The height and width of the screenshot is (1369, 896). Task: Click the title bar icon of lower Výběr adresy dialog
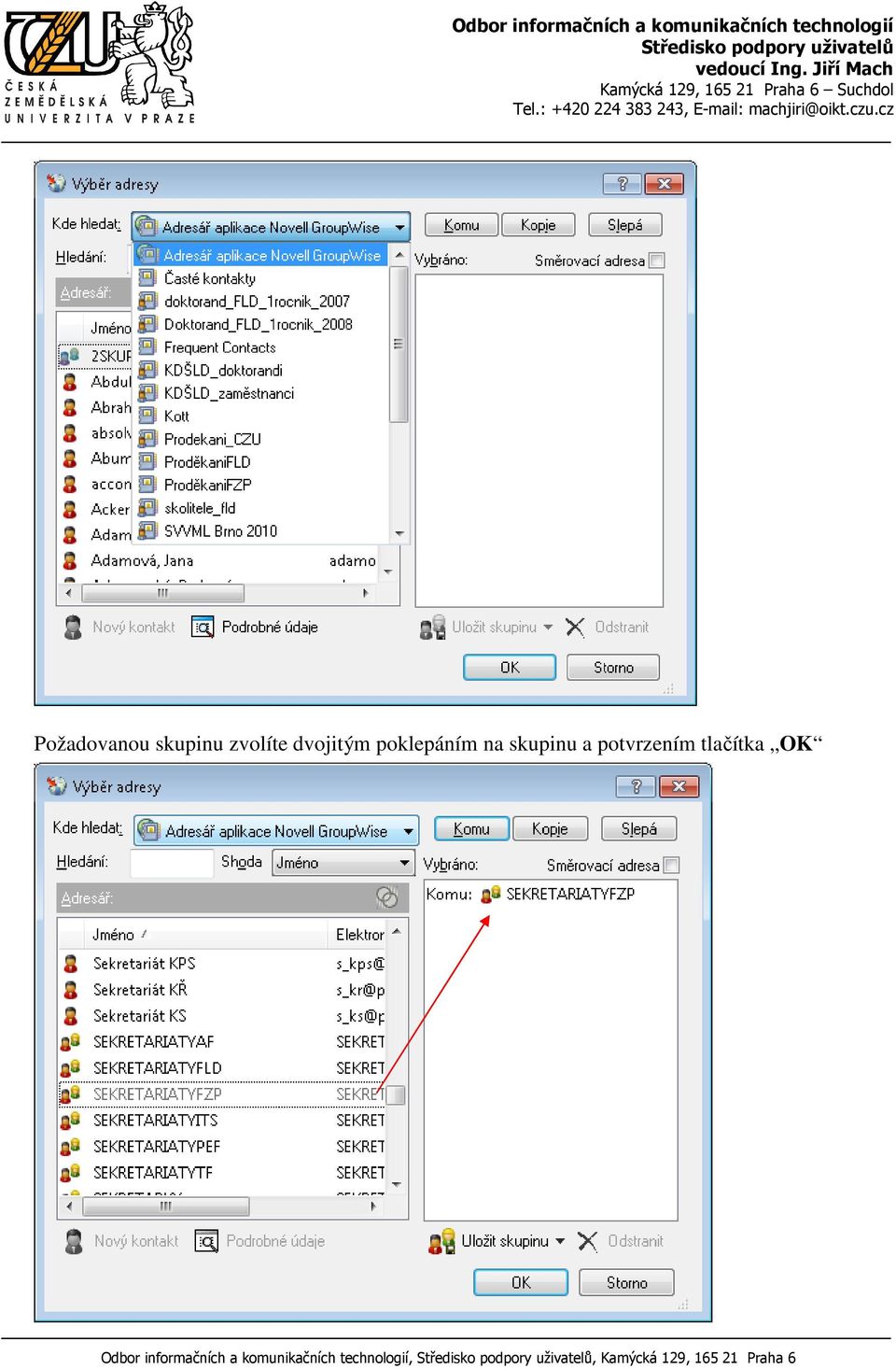[58, 785]
